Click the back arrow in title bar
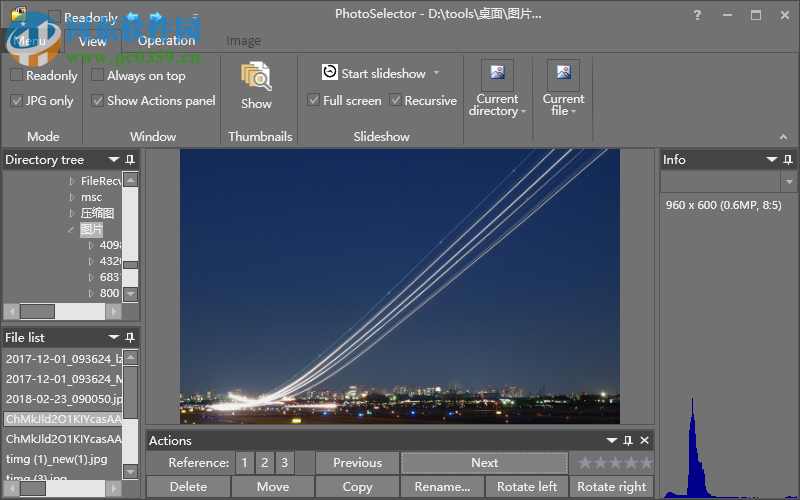The height and width of the screenshot is (500, 800). (132, 17)
